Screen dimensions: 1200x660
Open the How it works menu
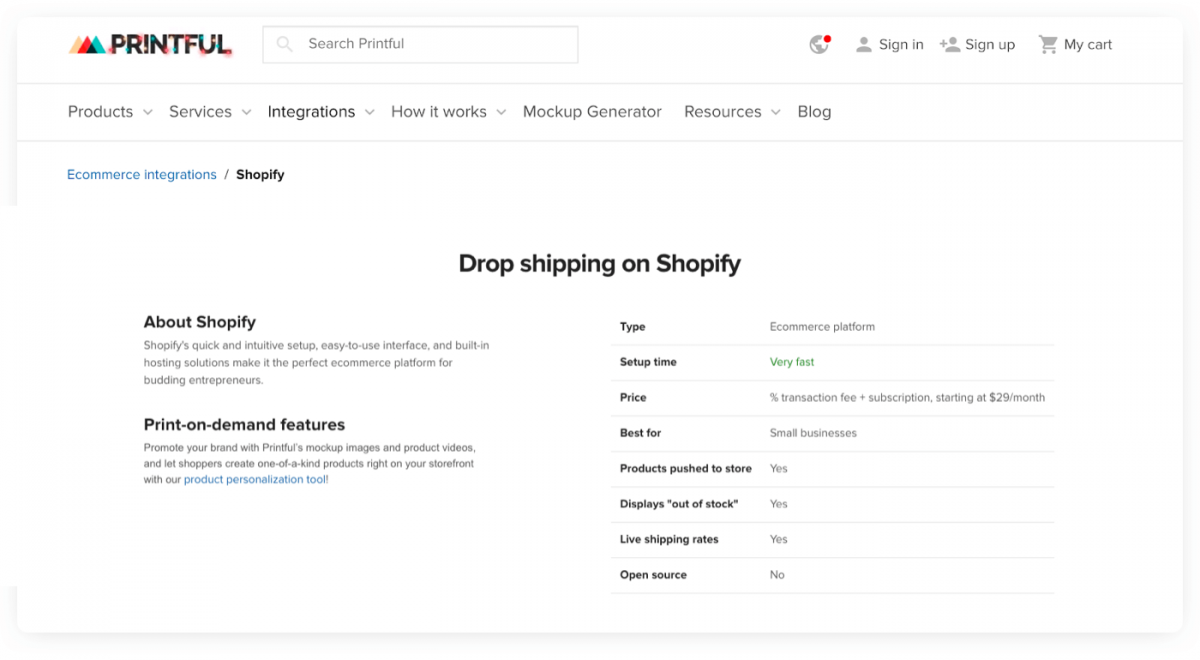click(439, 112)
